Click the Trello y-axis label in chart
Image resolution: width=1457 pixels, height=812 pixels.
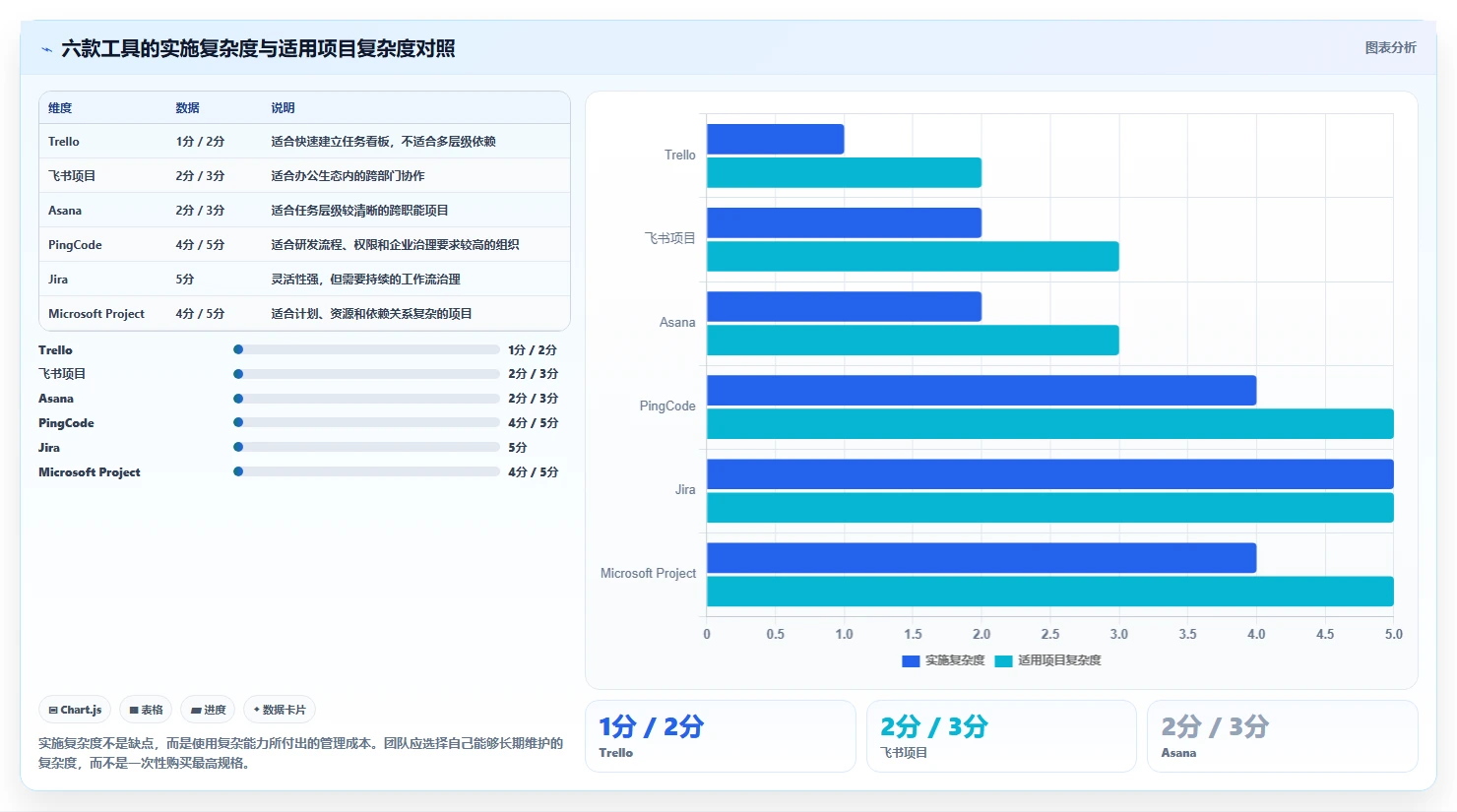click(679, 156)
